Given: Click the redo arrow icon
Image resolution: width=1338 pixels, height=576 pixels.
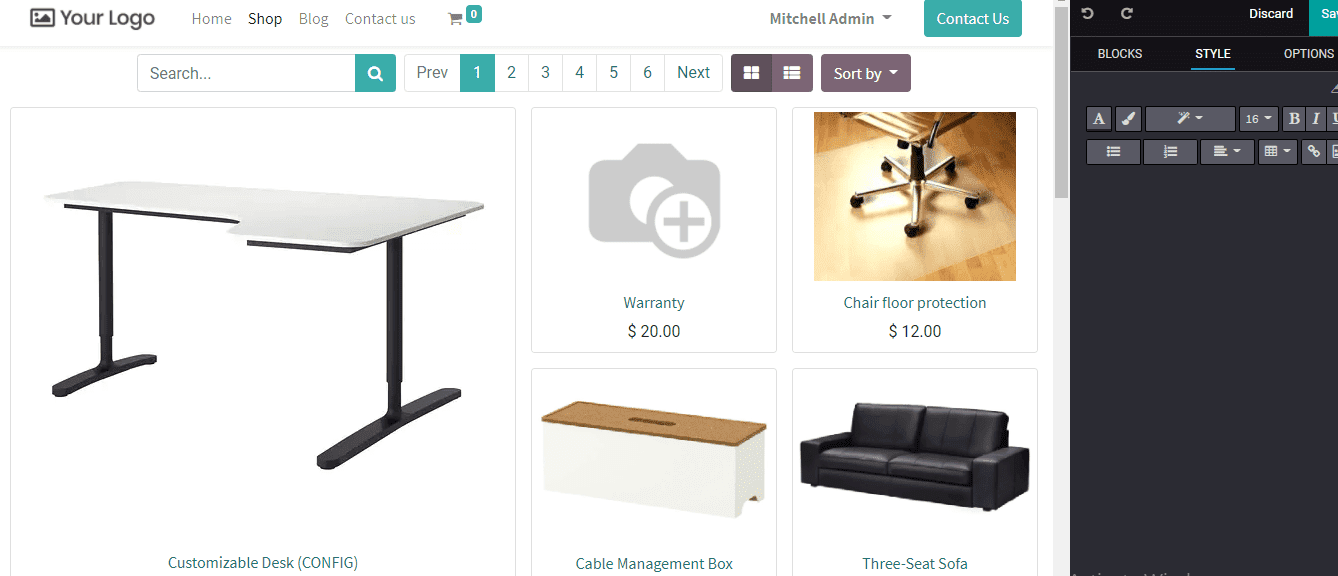Looking at the screenshot, I should pos(1127,14).
